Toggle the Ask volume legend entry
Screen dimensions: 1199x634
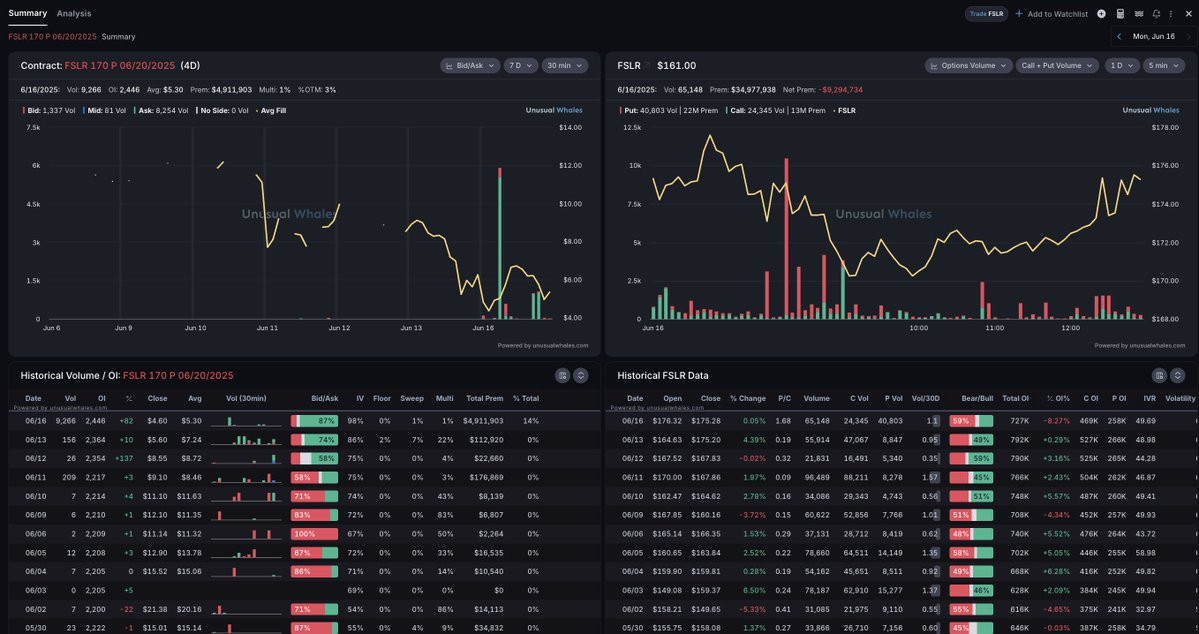click(161, 110)
